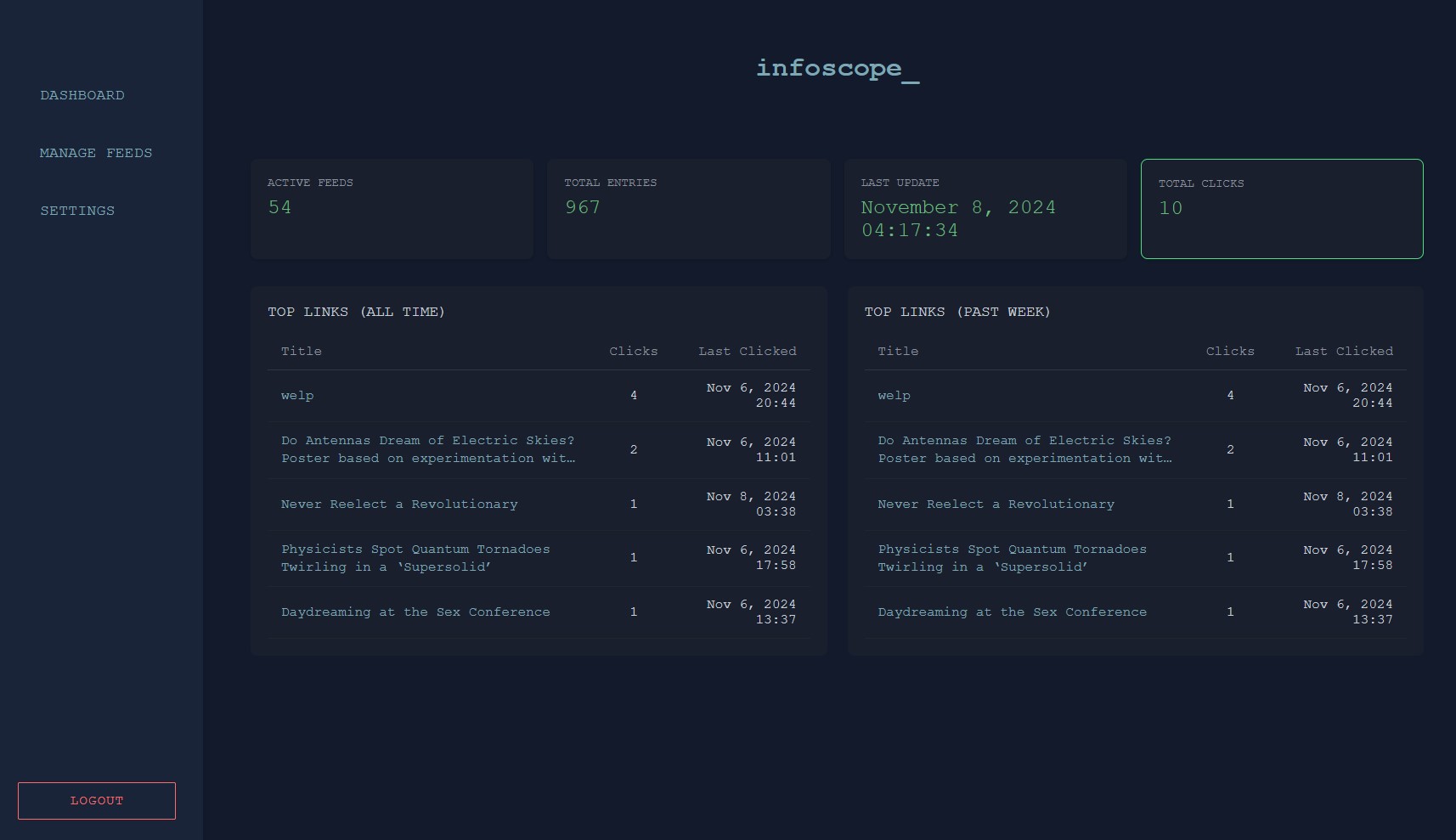Click the Title column header in past-week table
1456x840 pixels.
pos(898,351)
